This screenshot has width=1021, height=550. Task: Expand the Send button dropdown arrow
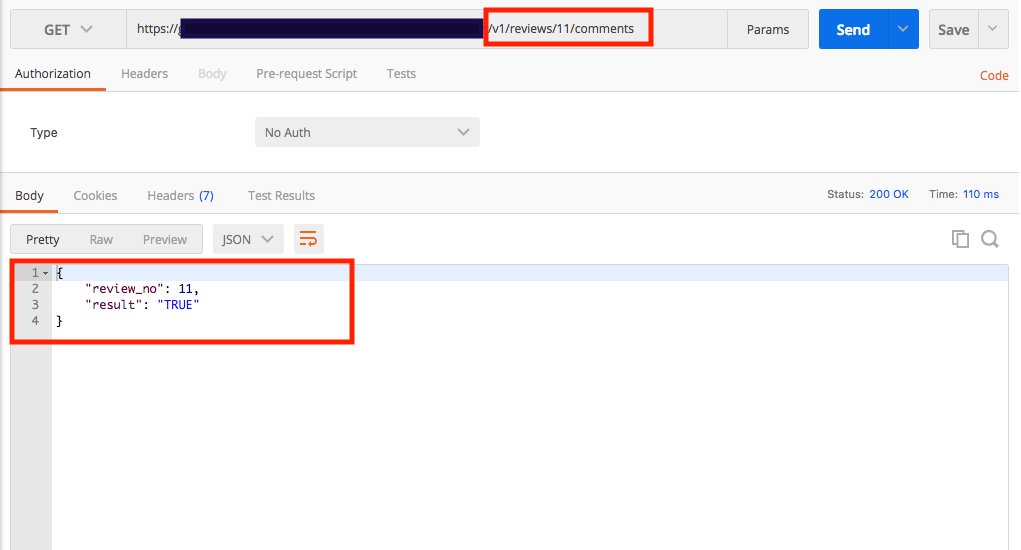903,30
